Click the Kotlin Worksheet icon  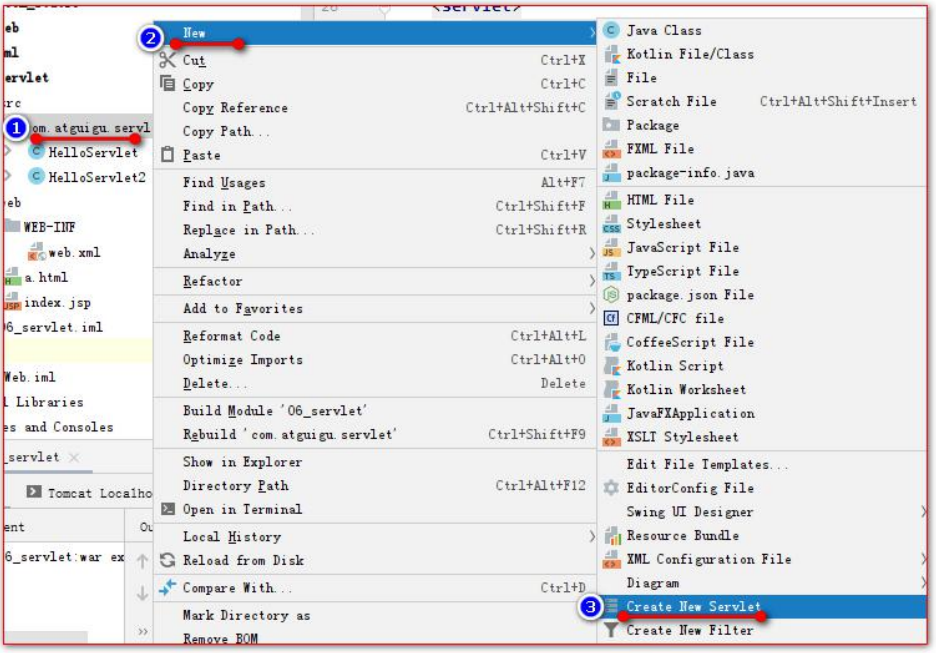[611, 389]
